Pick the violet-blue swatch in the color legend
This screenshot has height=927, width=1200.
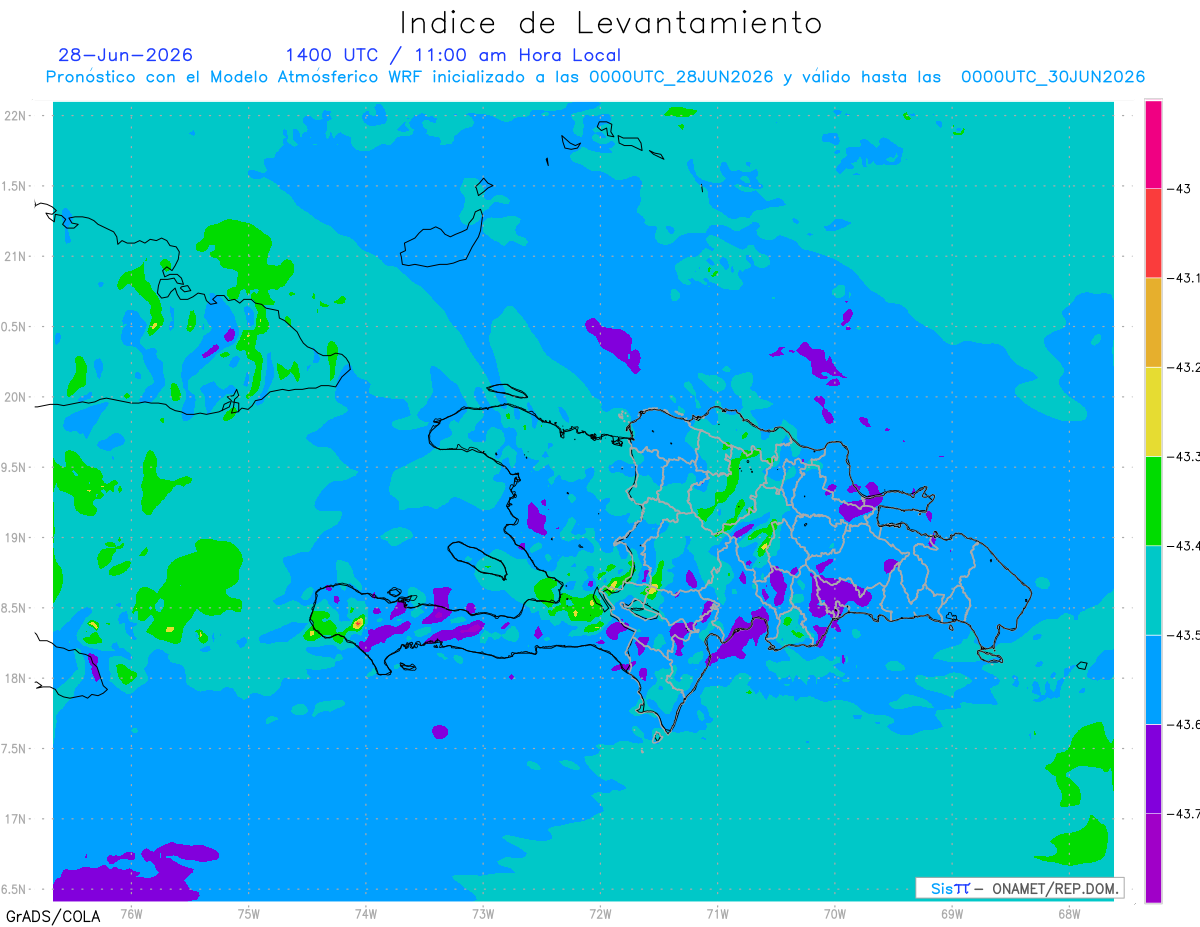tap(1153, 768)
